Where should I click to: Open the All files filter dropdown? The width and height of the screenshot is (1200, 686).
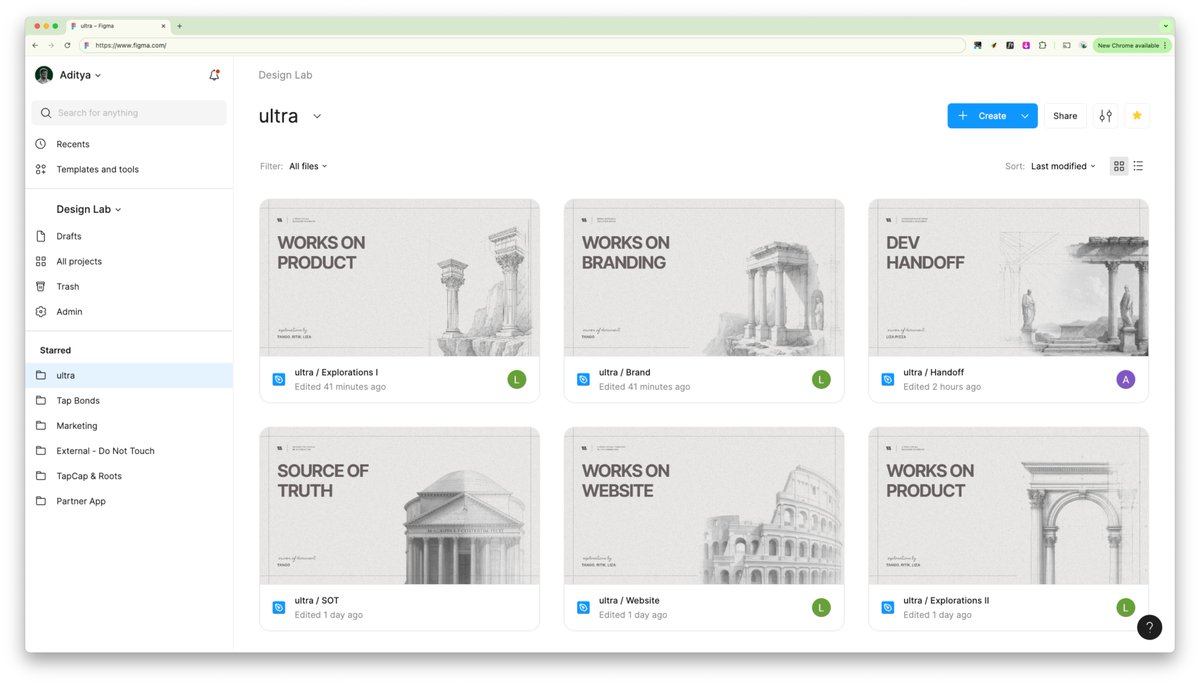[x=308, y=166]
